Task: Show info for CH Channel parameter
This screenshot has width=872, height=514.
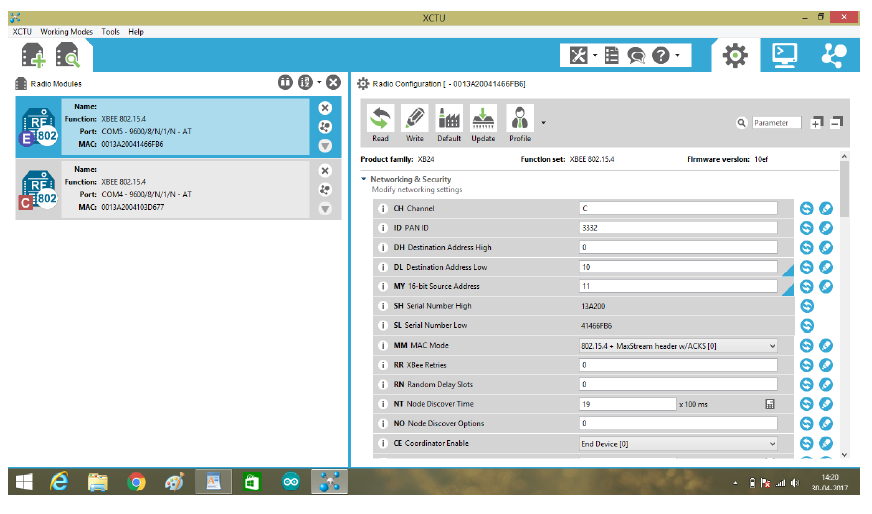Action: [383, 209]
